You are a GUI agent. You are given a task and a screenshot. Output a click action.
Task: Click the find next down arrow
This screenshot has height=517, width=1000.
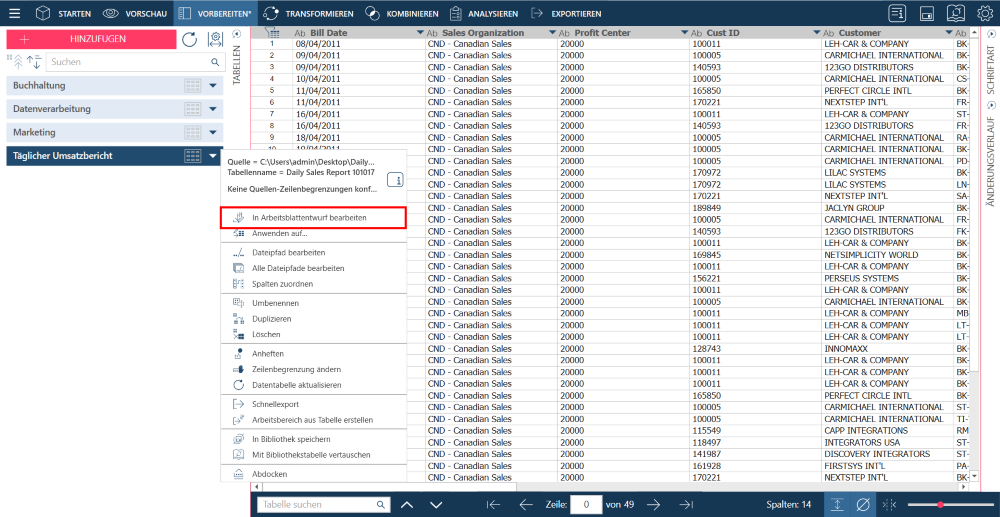pyautogui.click(x=436, y=505)
